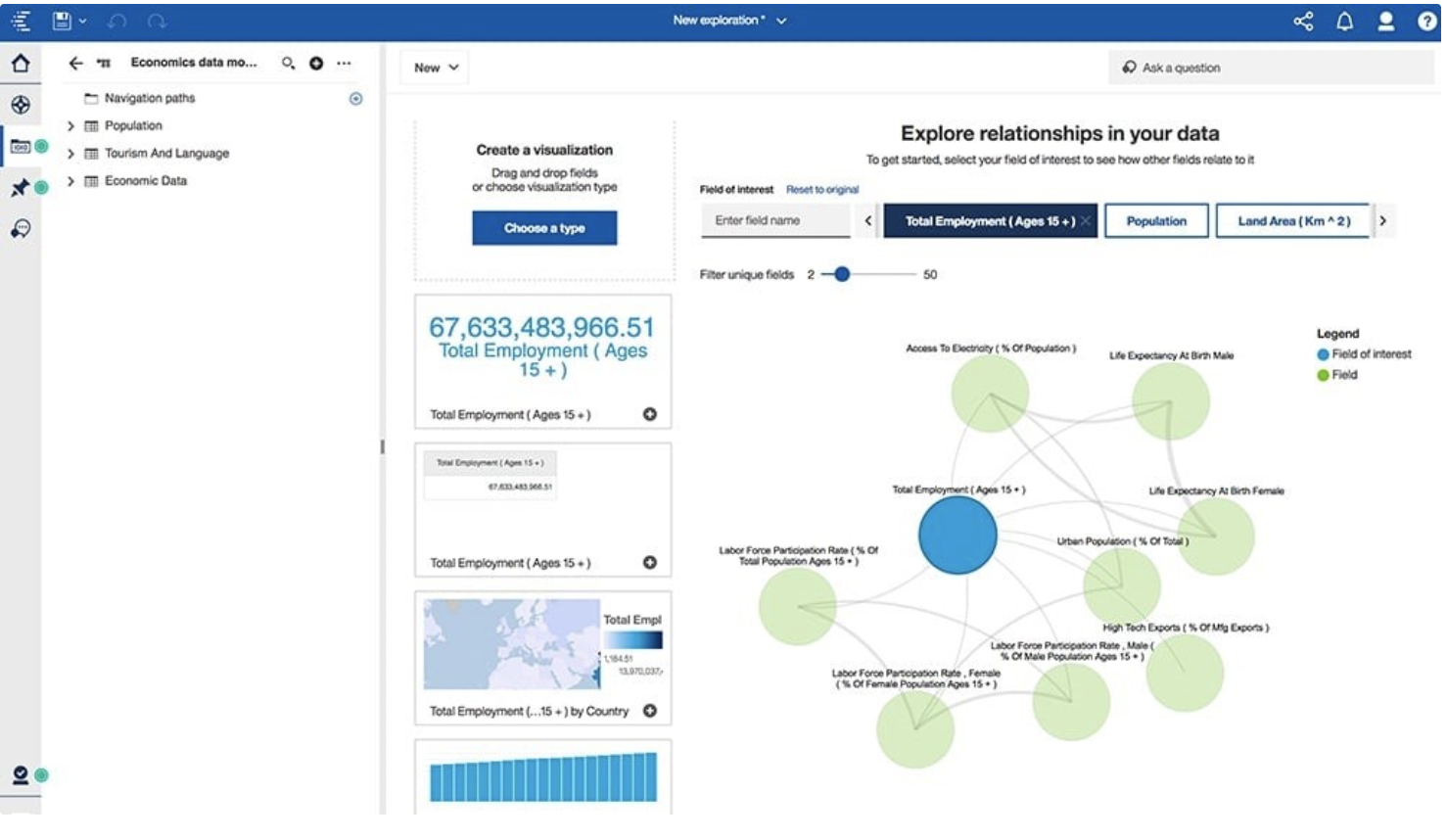Image resolution: width=1447 pixels, height=840 pixels.
Task: Add the Total Employment summary card with plus
Action: tap(650, 414)
